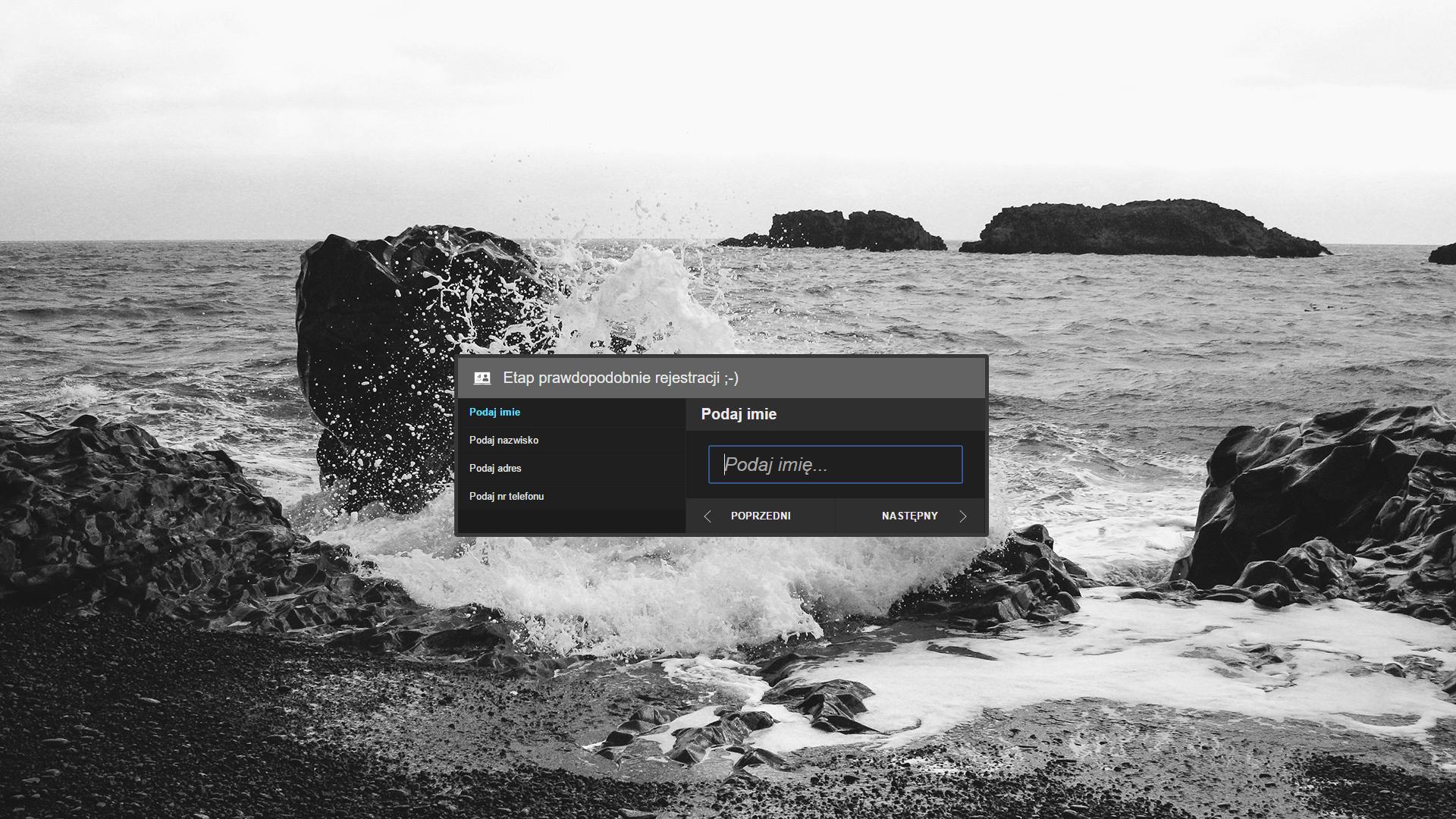Go to the 'Podaj nr telefonu' step
The width and height of the screenshot is (1456, 819).
[x=506, y=497]
